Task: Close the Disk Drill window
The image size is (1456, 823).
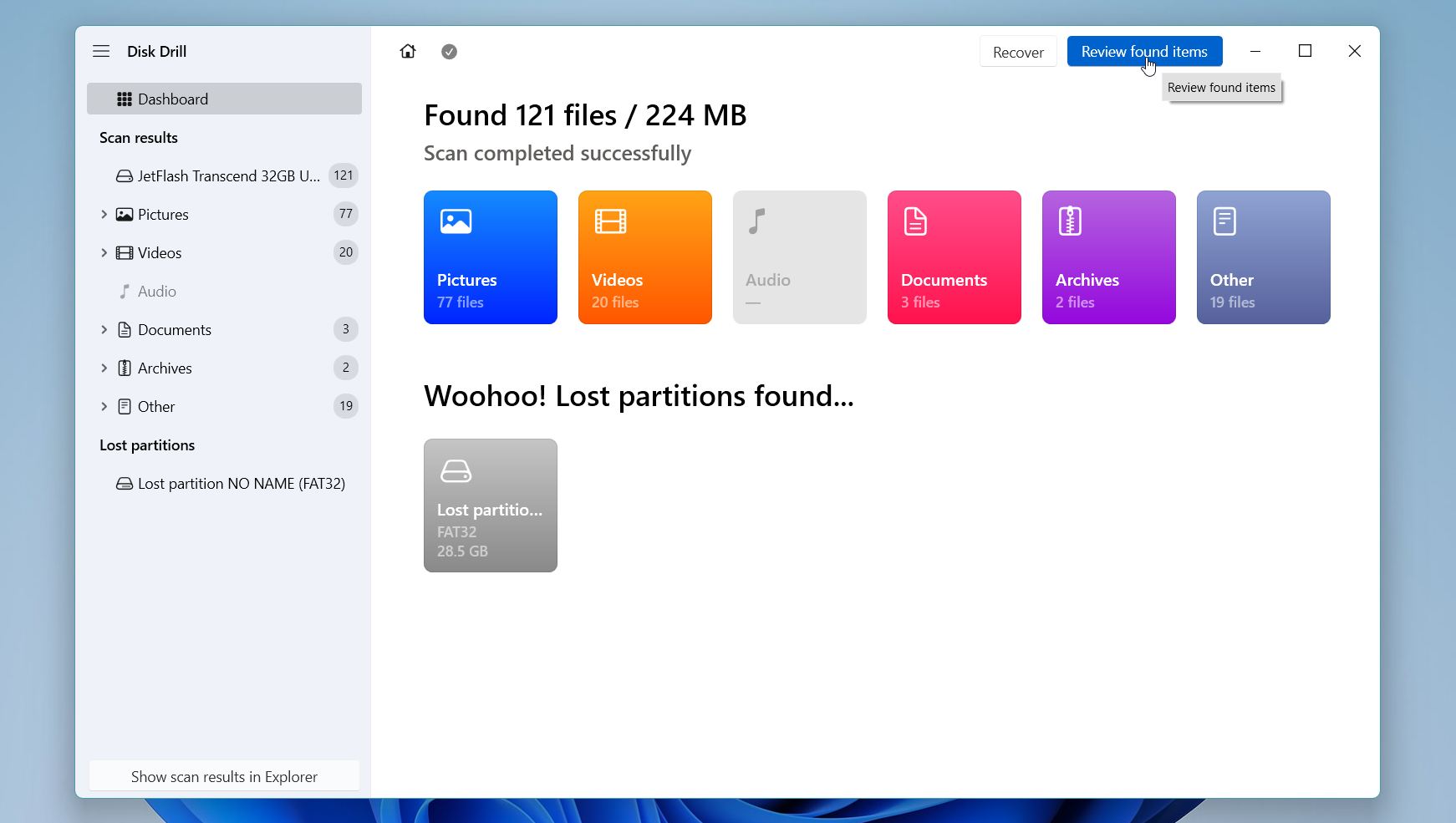Action: click(x=1355, y=51)
